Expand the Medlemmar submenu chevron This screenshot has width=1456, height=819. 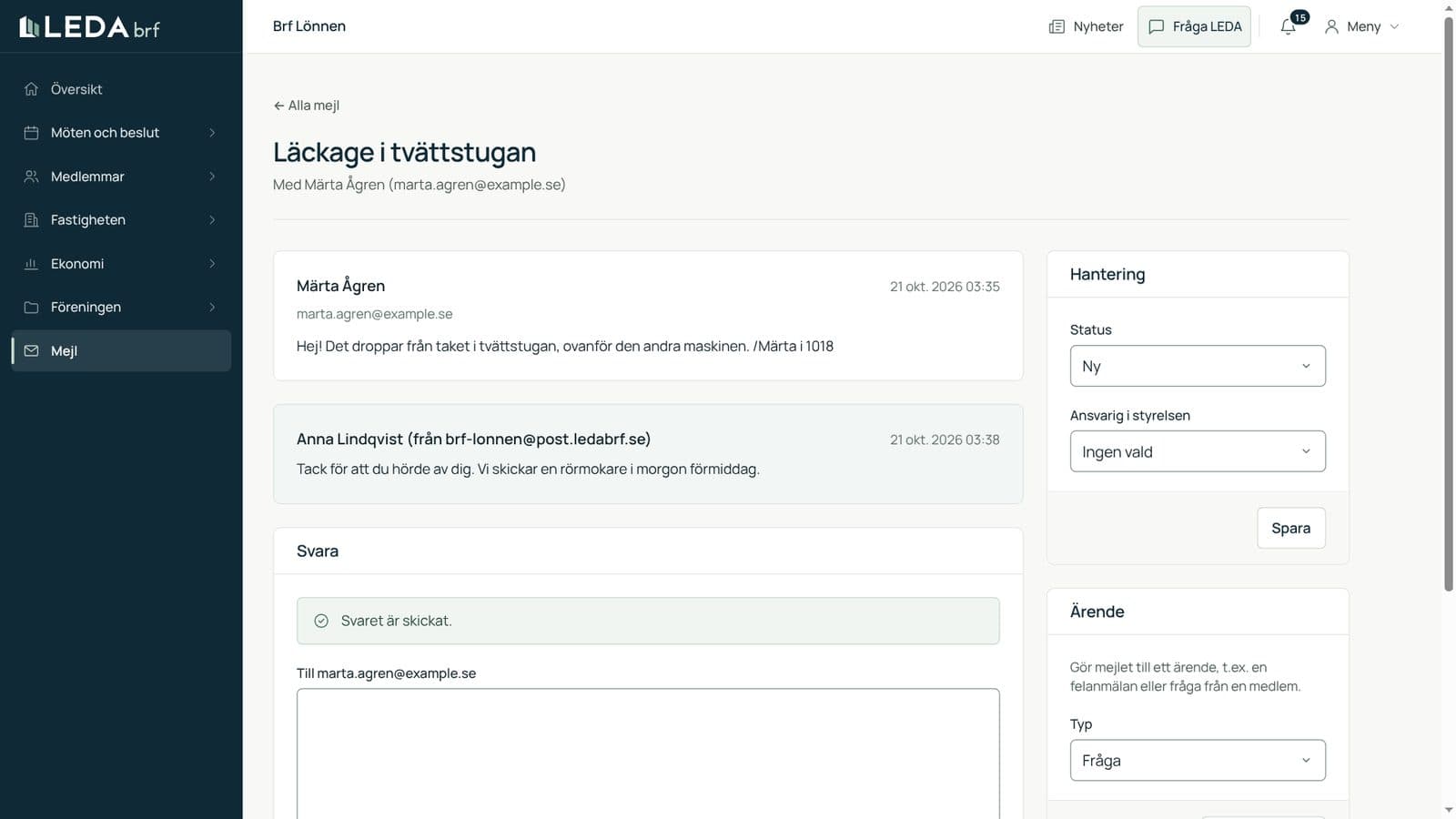point(212,177)
